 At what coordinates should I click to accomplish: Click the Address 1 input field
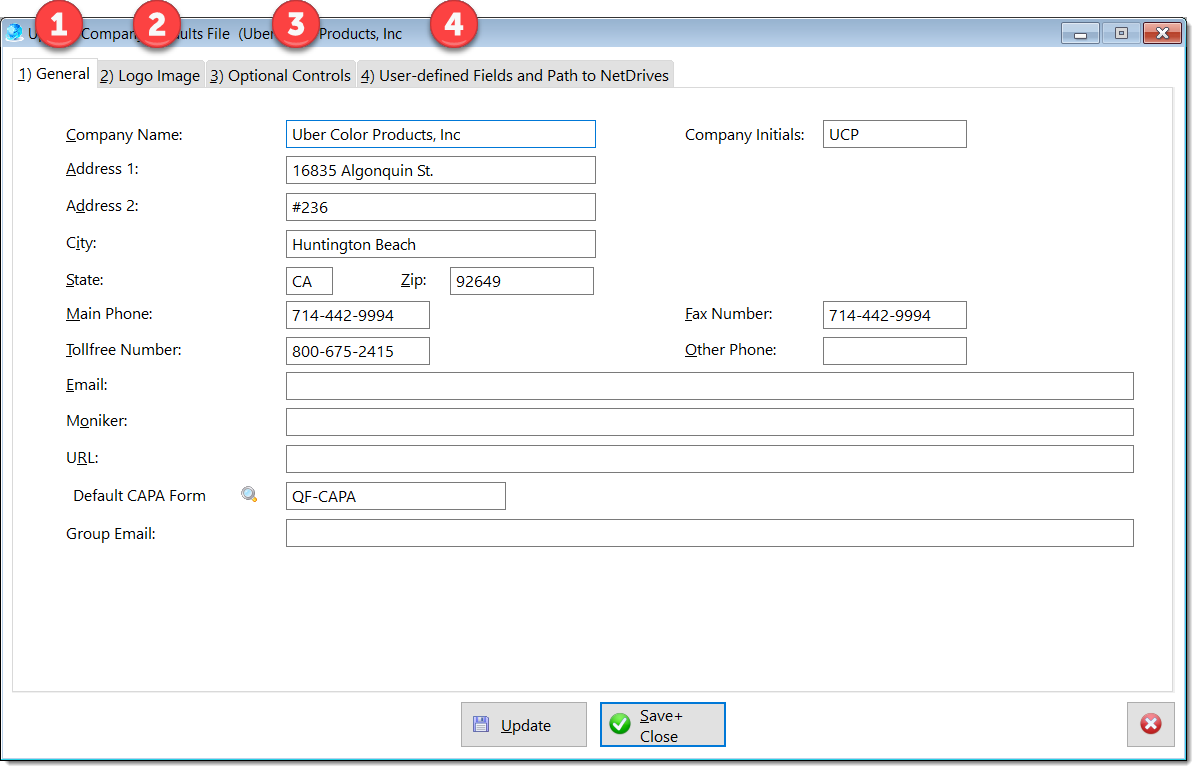440,171
